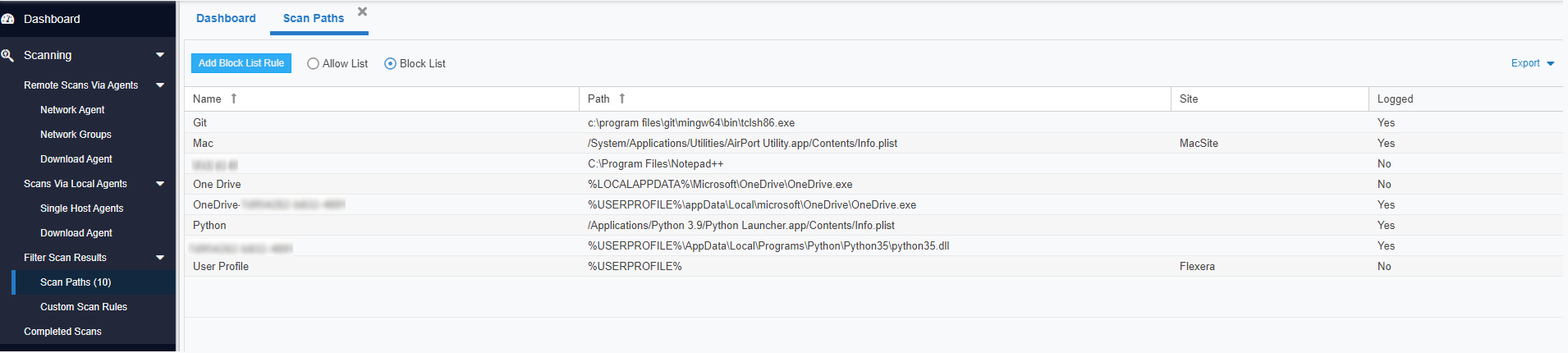
Task: Collapse Remote Scans Via Agents section
Action: tap(160, 85)
